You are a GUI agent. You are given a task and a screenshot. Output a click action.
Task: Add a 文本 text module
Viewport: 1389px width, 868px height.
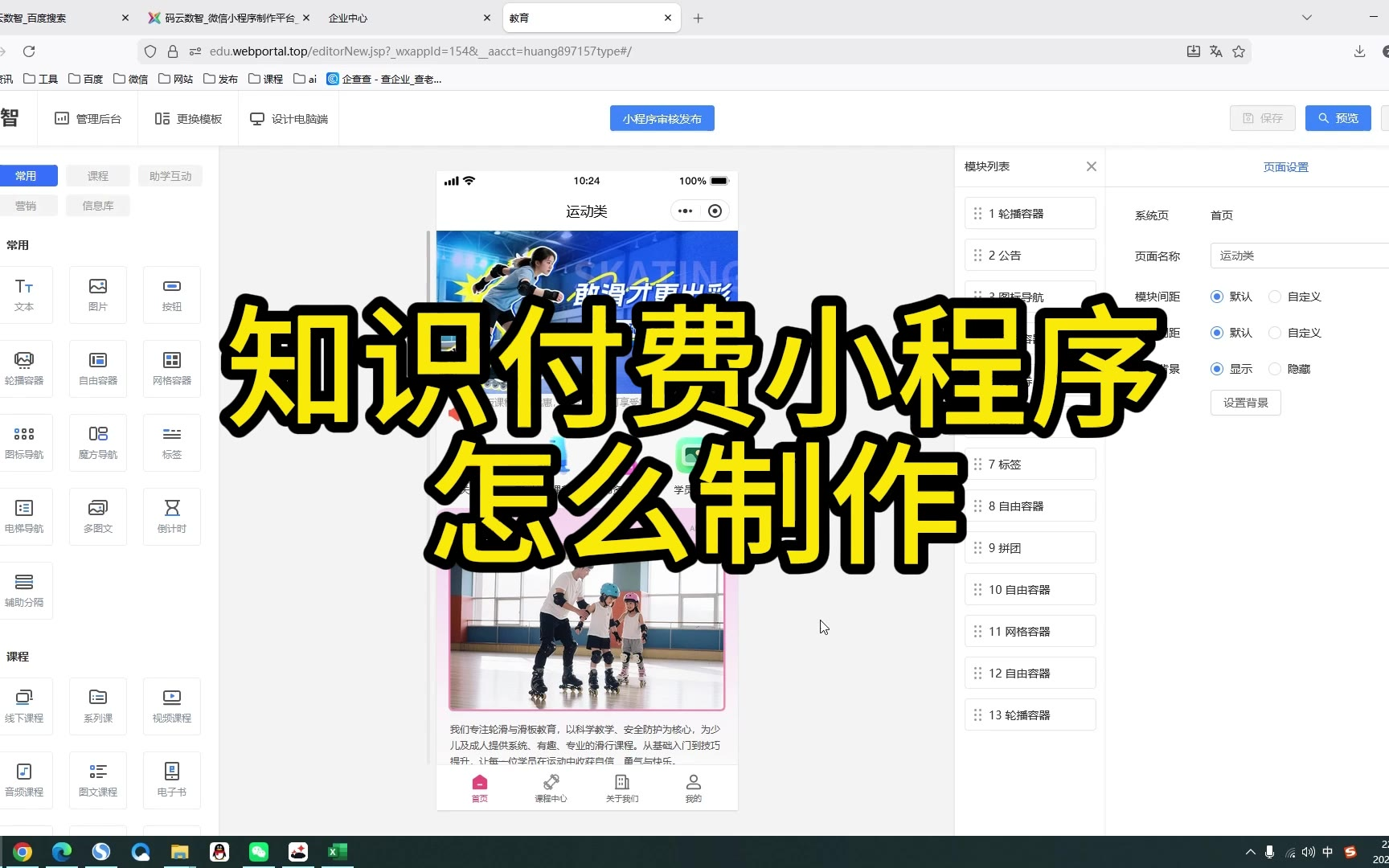(24, 294)
